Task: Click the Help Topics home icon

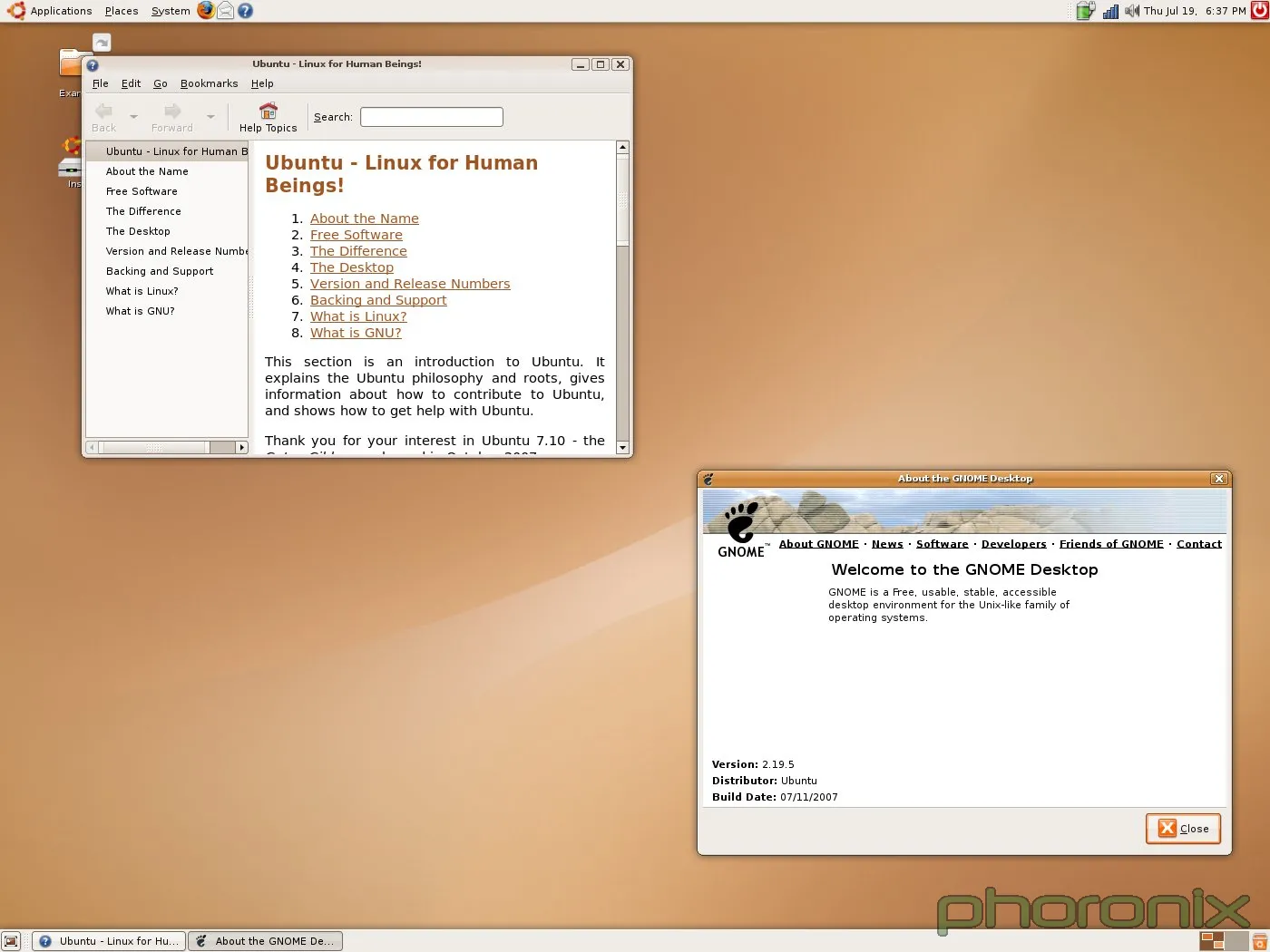Action: point(269,111)
